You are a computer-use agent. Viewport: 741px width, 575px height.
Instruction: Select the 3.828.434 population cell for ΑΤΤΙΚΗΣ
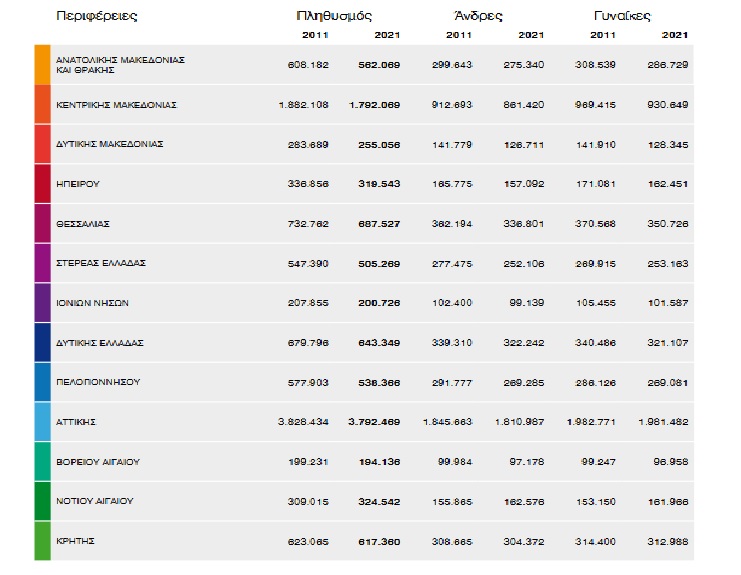[304, 422]
